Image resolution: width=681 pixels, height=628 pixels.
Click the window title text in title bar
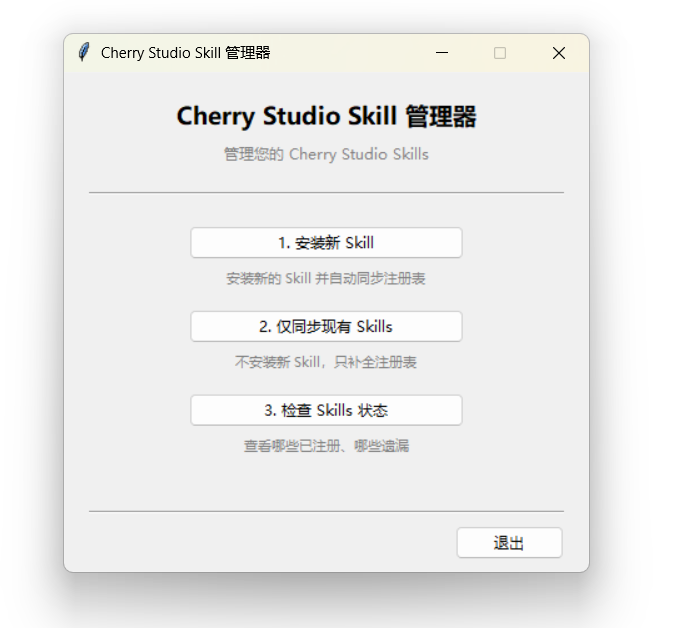coord(186,53)
